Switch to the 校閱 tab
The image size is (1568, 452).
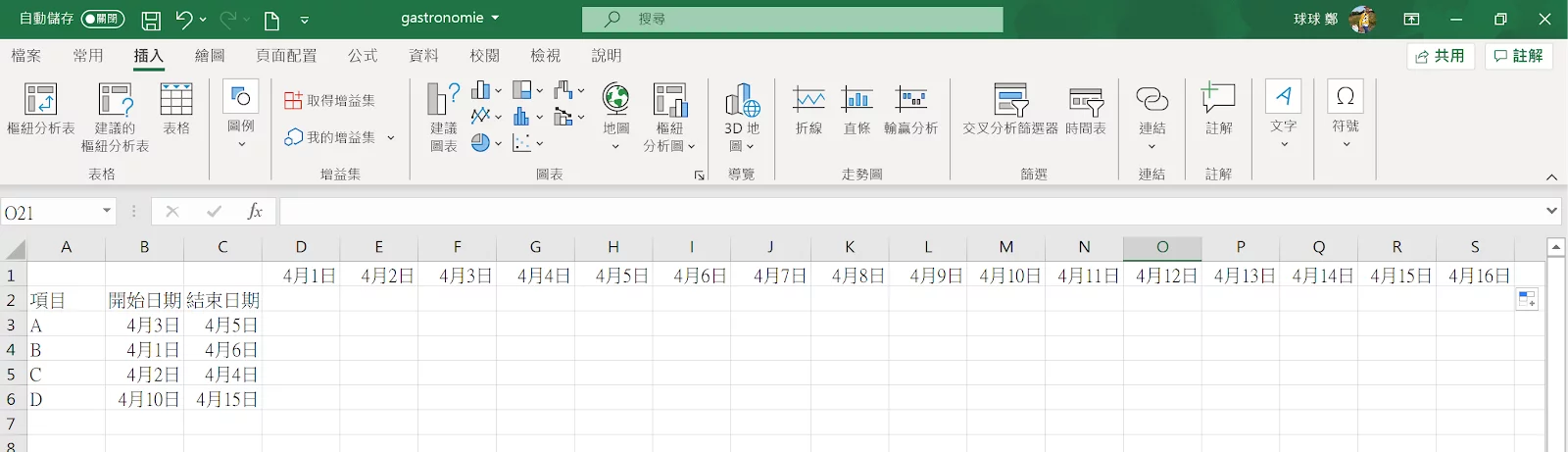click(484, 56)
